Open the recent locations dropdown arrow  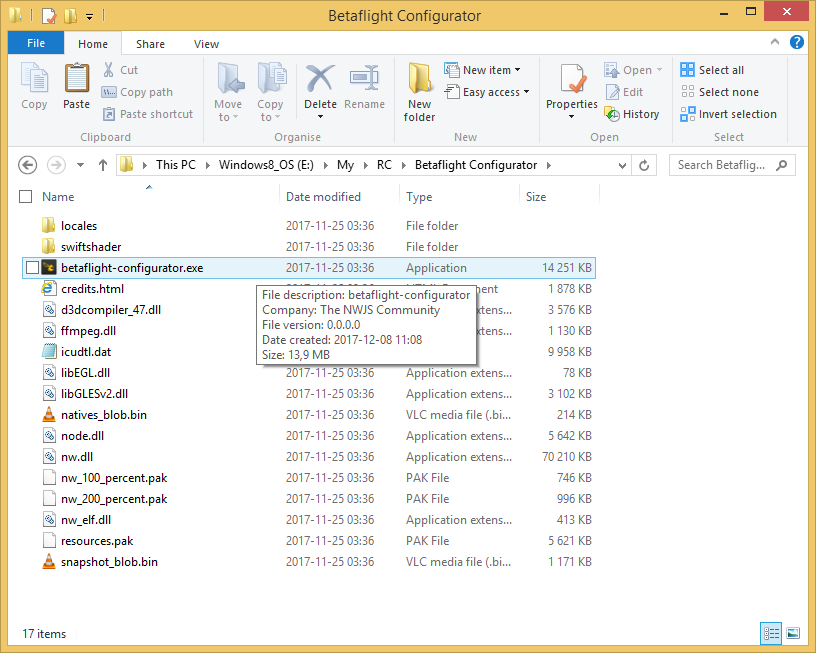pos(80,165)
